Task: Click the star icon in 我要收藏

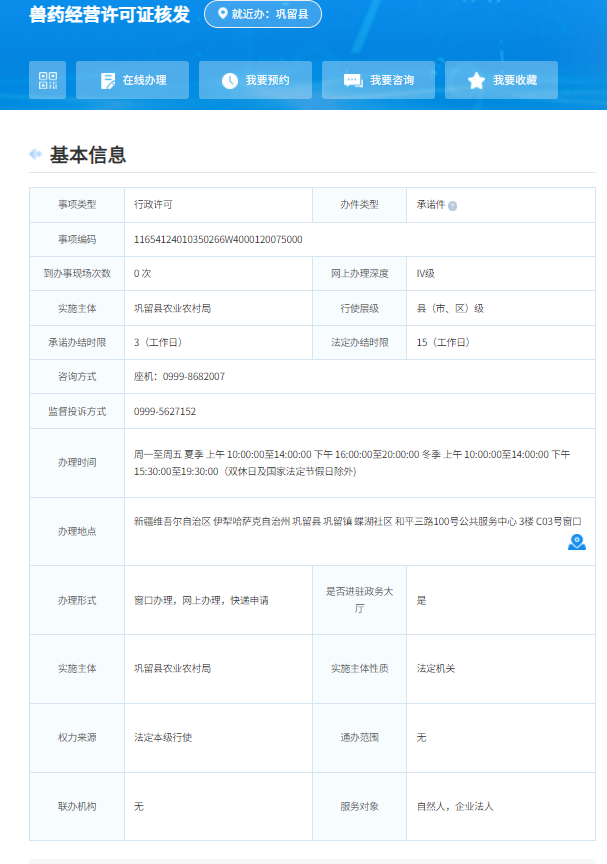Action: point(476,80)
